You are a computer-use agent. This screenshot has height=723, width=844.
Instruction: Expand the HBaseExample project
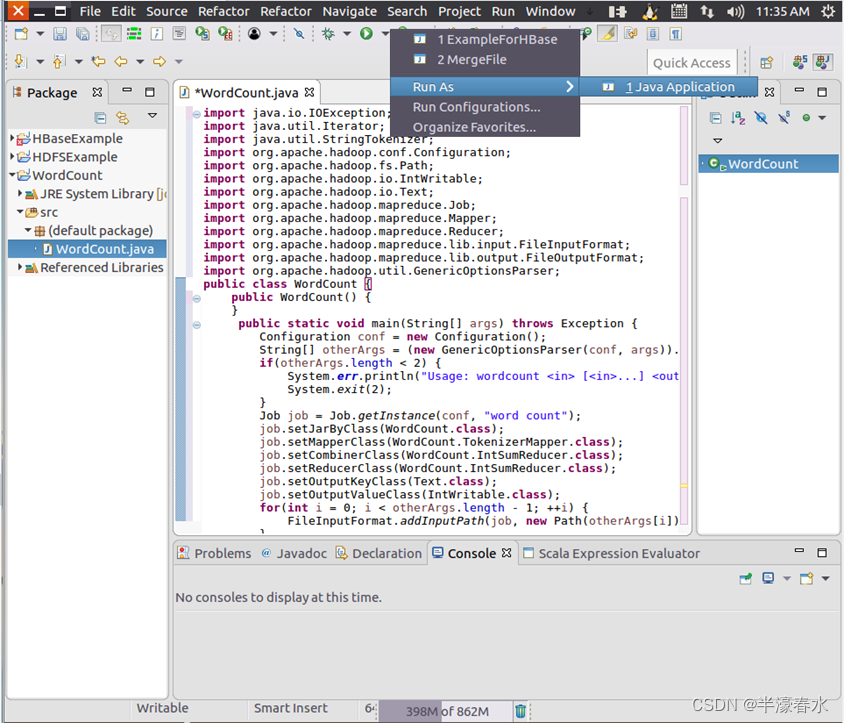pyautogui.click(x=12, y=139)
